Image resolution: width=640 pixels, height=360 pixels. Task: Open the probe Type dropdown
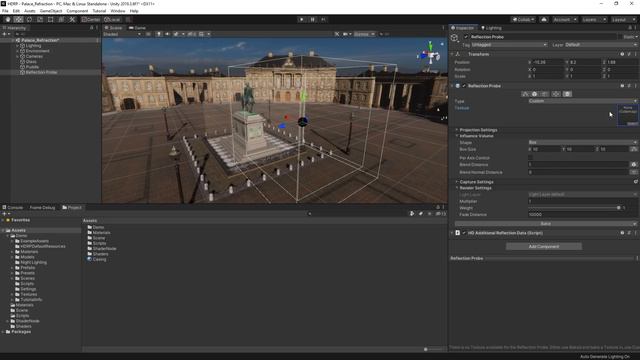582,101
